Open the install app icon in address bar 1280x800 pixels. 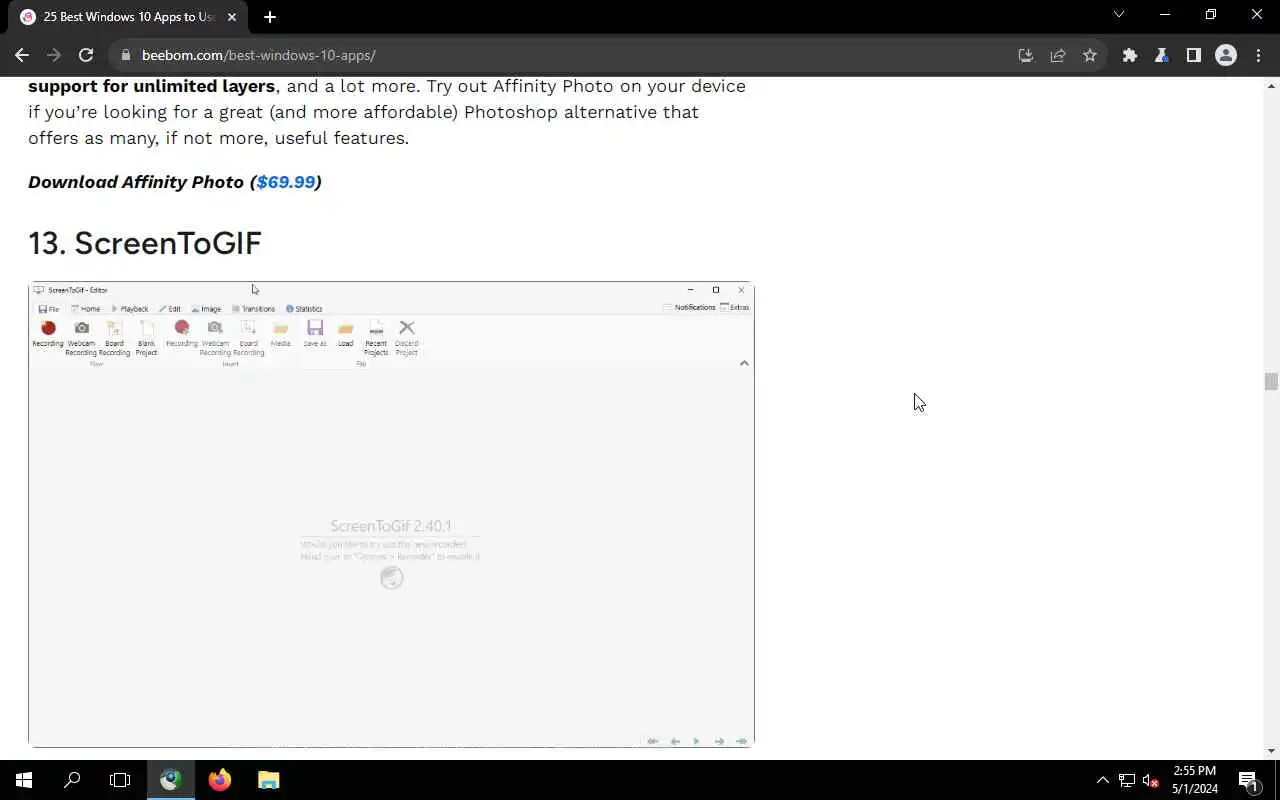pos(1025,55)
